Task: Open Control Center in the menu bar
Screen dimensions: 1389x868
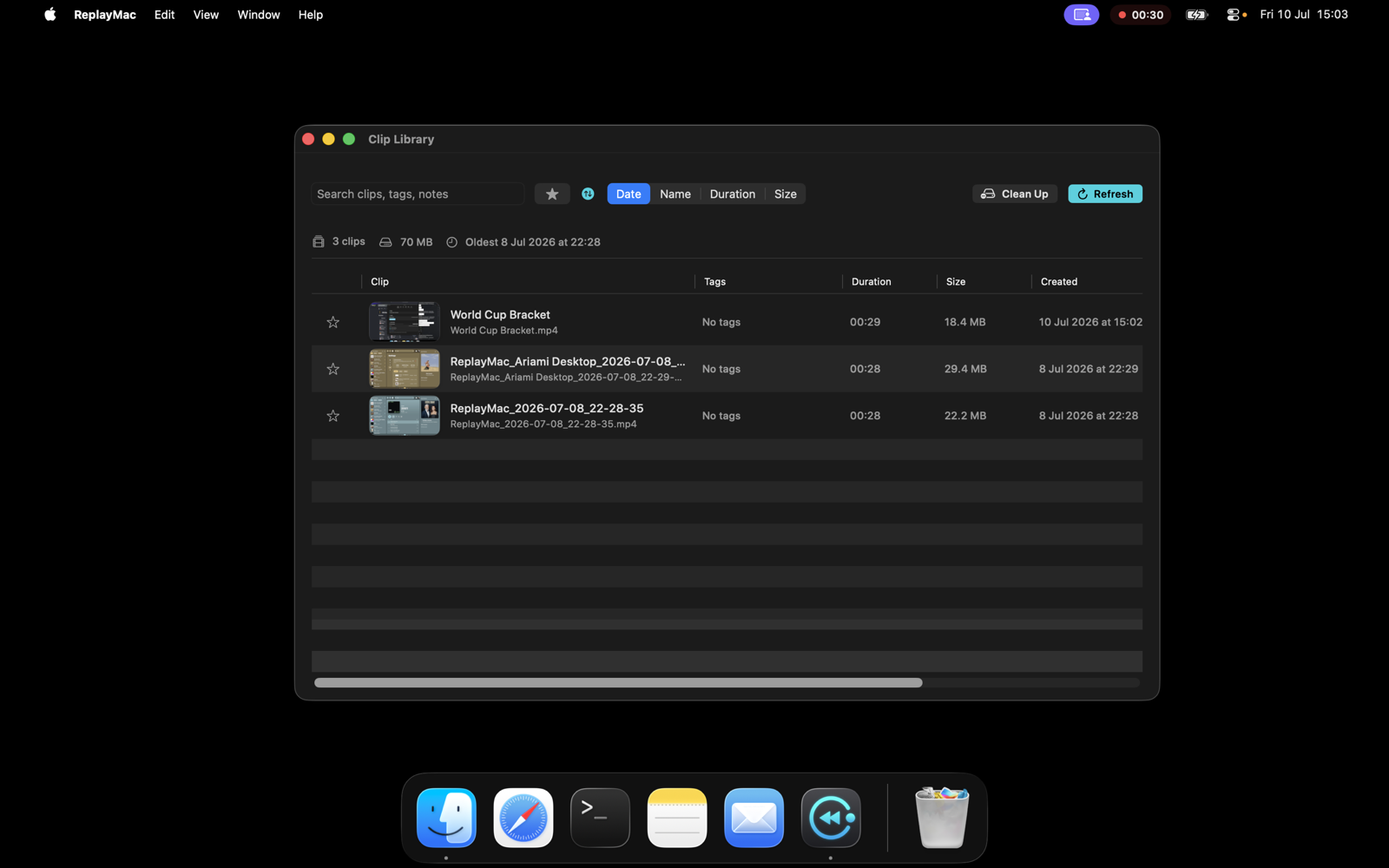Action: coord(1234,15)
